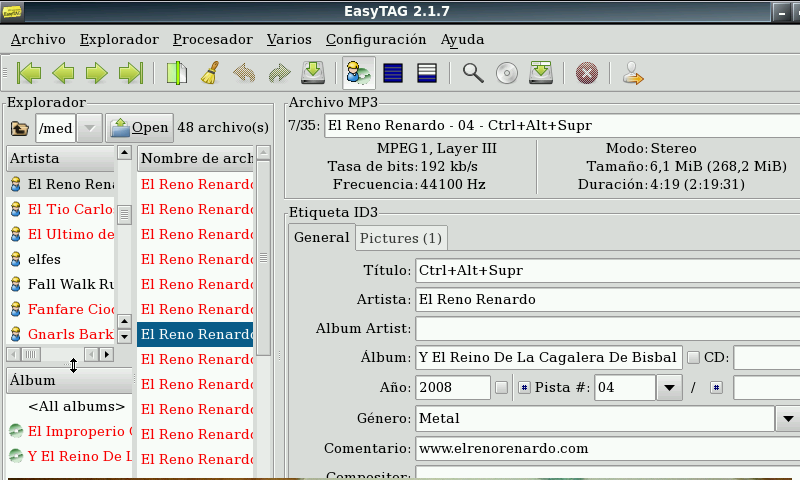800x480 pixels.
Task: Click the Comentario field
Action: [608, 448]
